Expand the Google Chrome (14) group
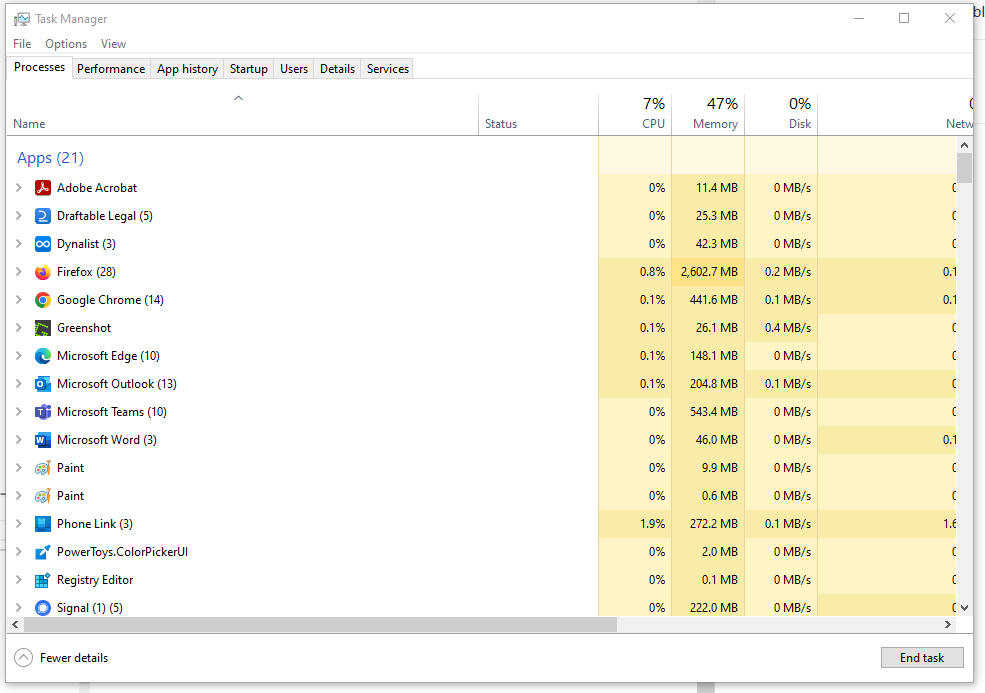 pyautogui.click(x=19, y=300)
